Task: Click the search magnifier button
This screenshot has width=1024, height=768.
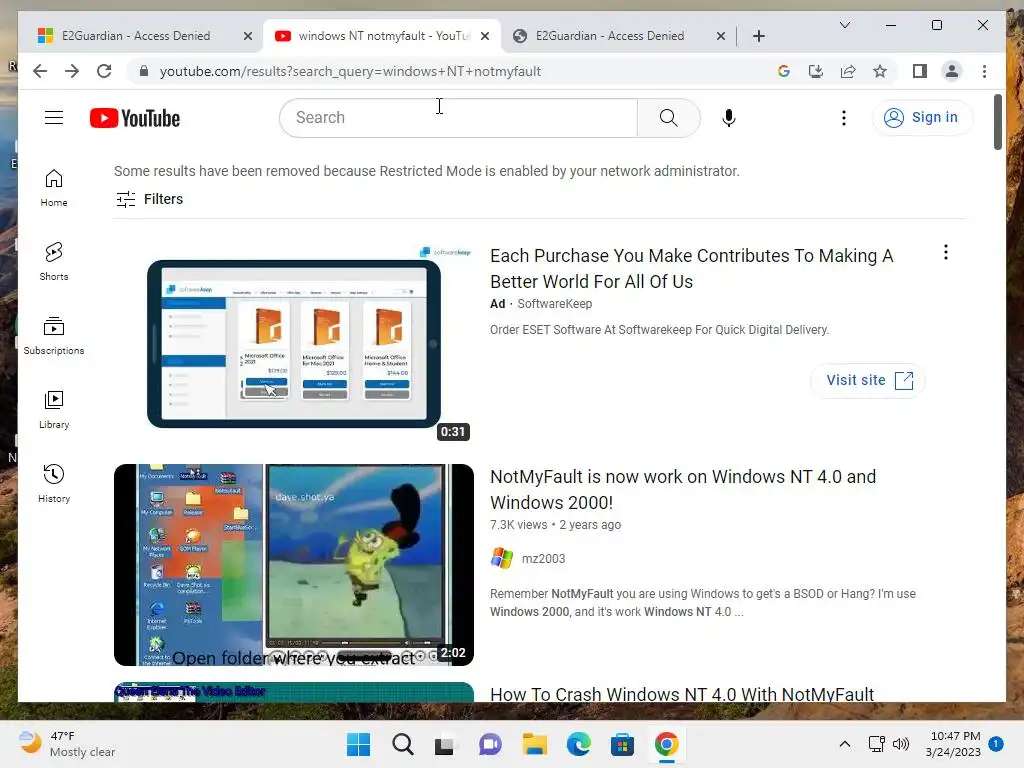Action: (x=668, y=118)
